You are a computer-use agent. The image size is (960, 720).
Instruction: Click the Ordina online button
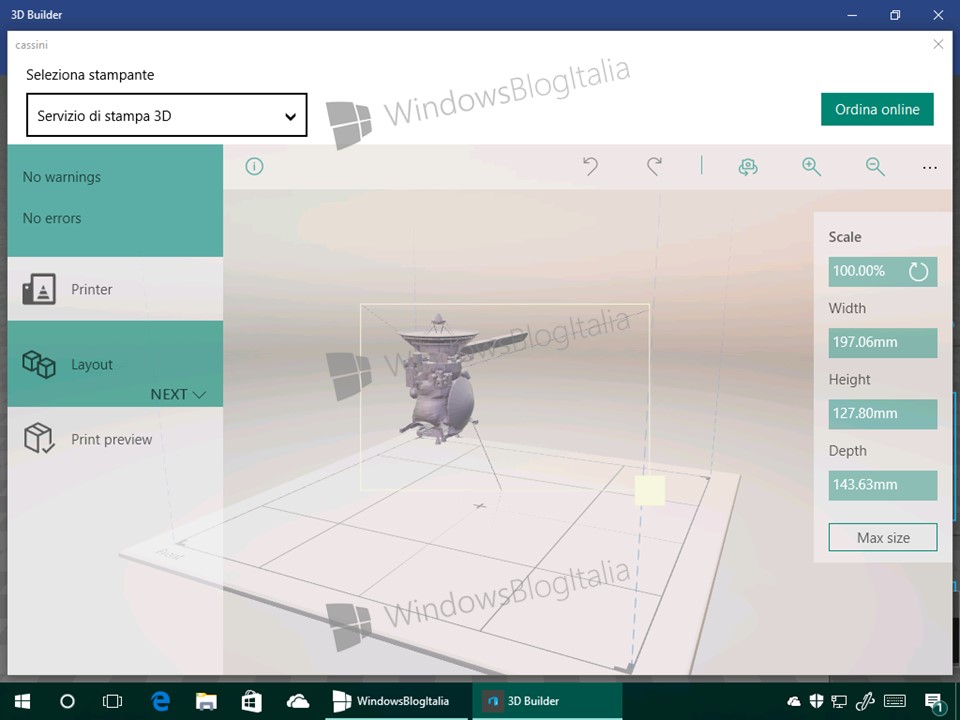point(877,110)
